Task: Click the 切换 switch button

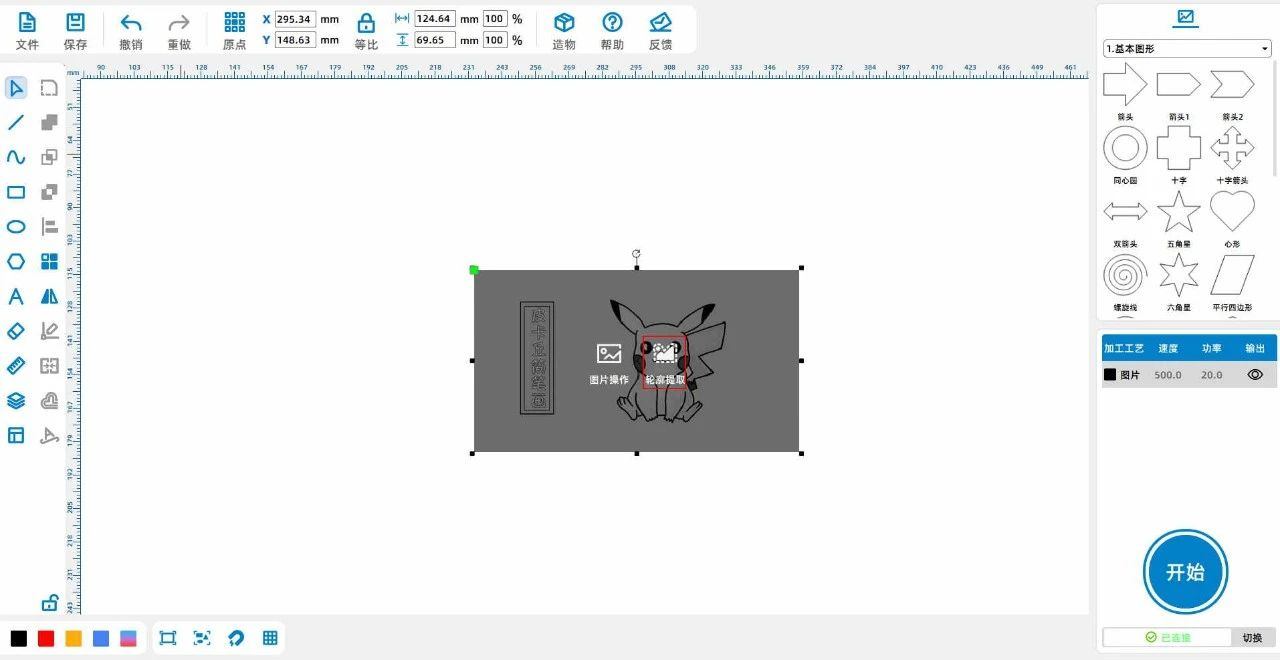Action: [1252, 638]
